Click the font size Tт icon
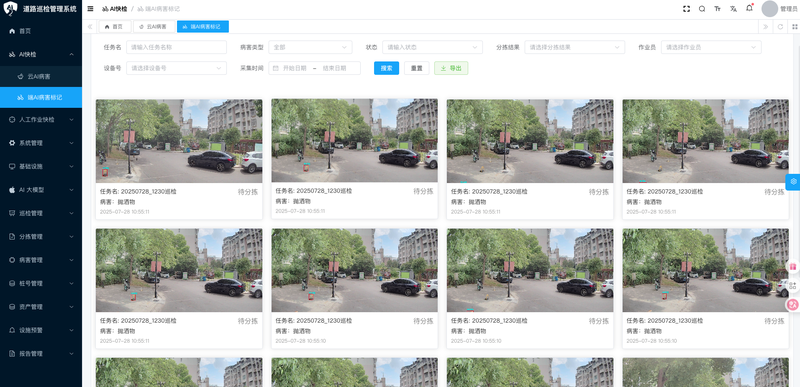 718,9
